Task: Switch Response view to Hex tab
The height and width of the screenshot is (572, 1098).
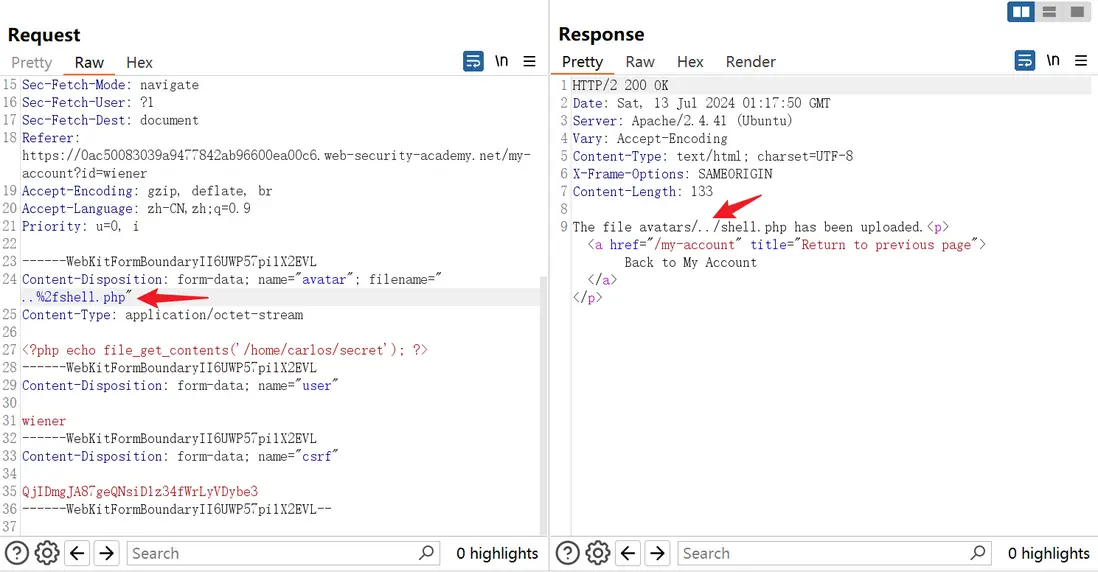Action: 690,62
